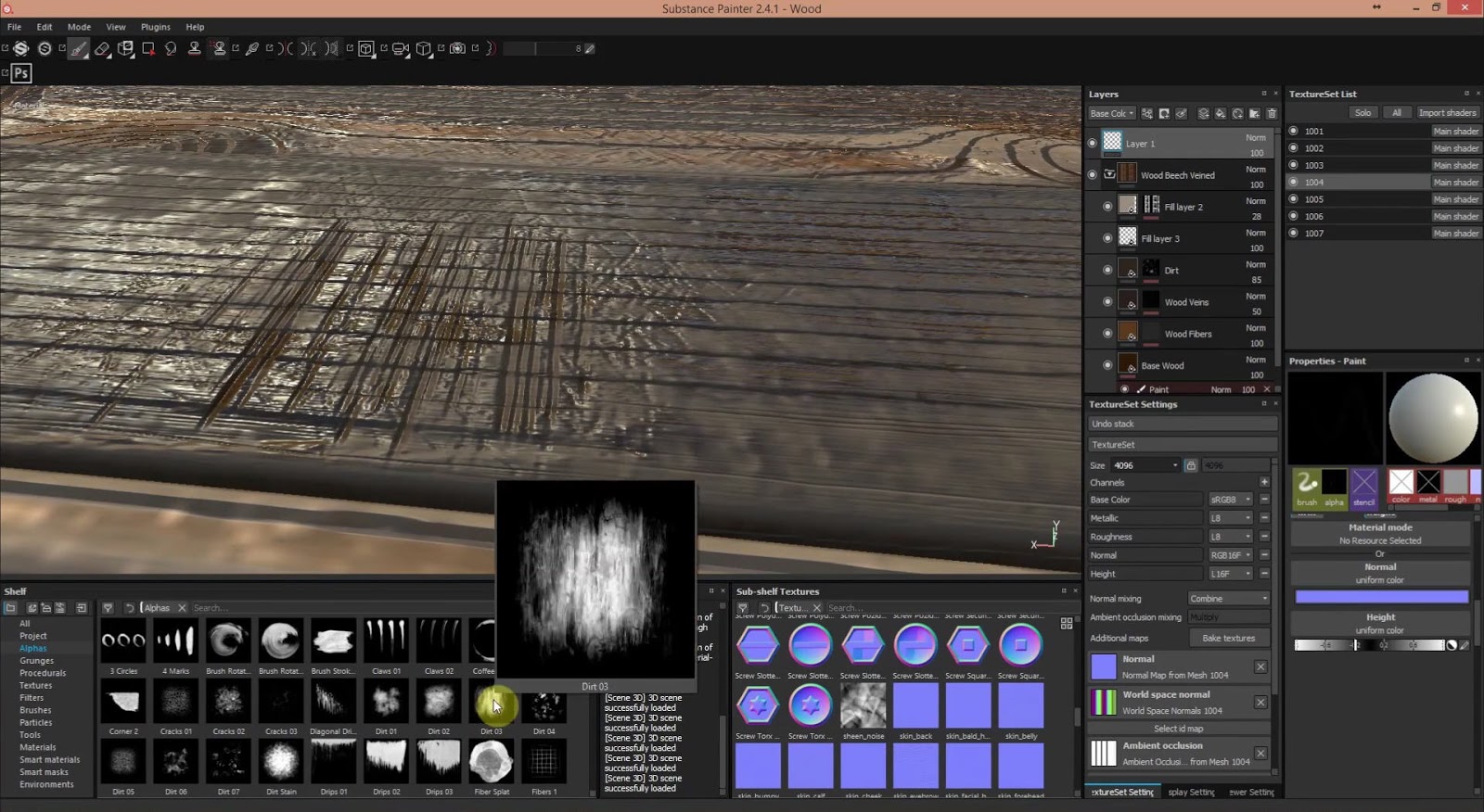Select Smart materials category in Shelf
Viewport: 1484px width, 812px height.
(50, 760)
